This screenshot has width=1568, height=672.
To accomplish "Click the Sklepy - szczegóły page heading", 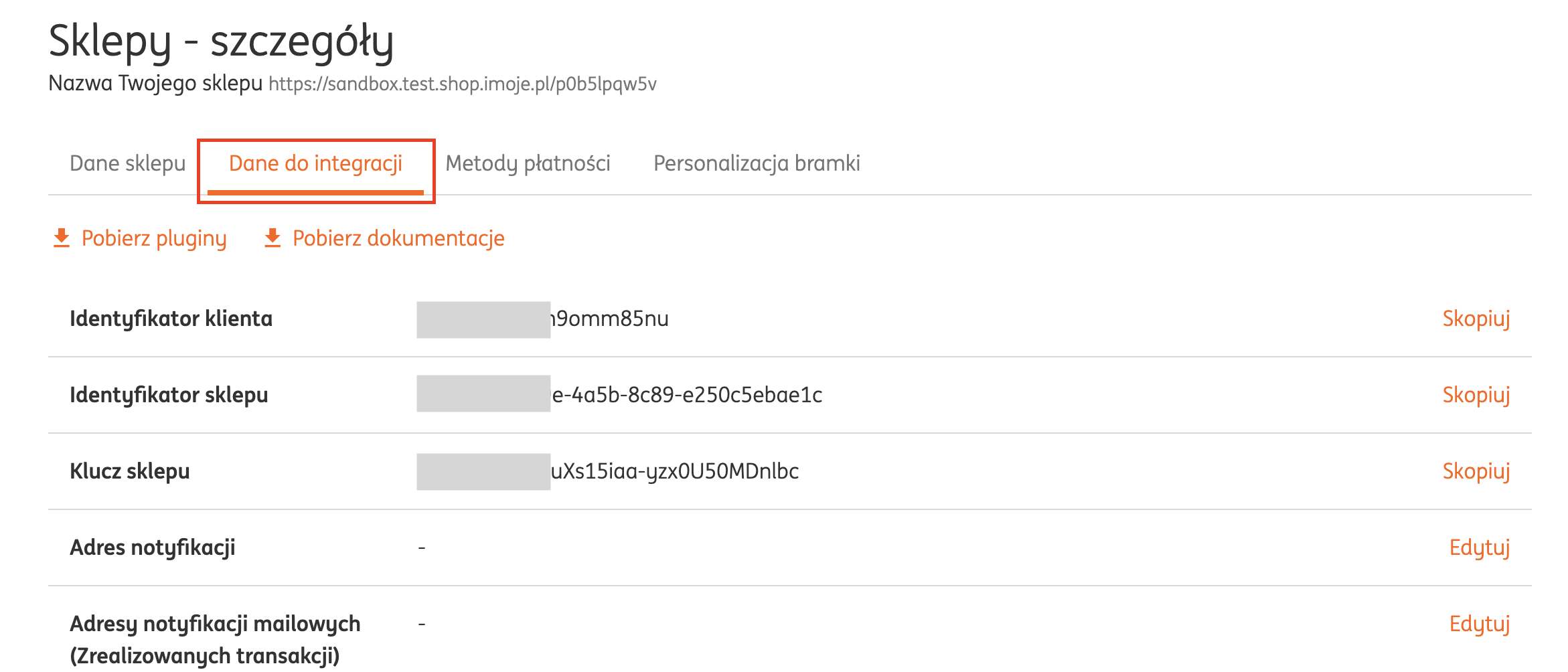I will click(x=221, y=41).
